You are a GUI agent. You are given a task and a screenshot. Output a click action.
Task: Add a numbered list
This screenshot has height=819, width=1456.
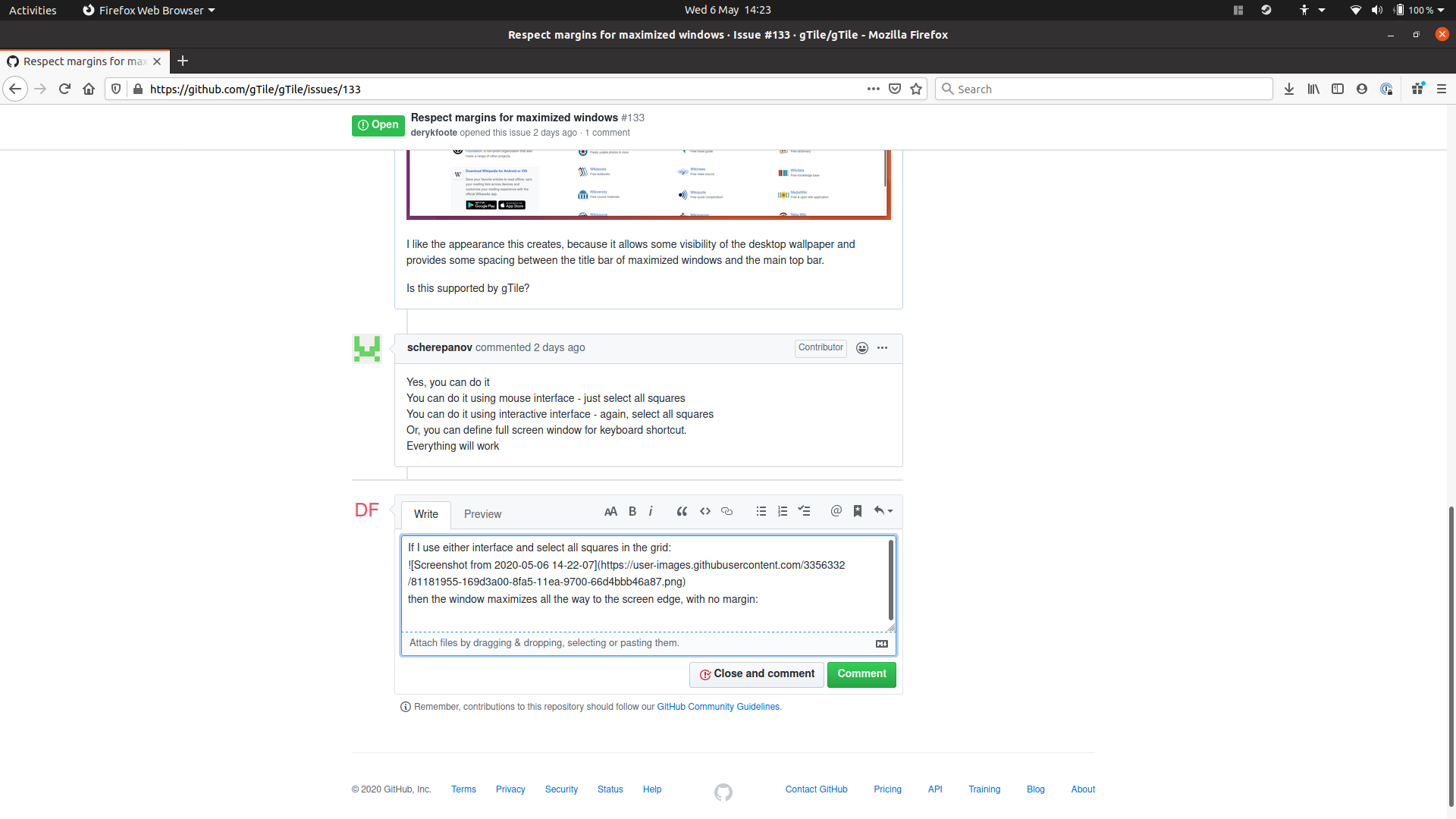(783, 512)
